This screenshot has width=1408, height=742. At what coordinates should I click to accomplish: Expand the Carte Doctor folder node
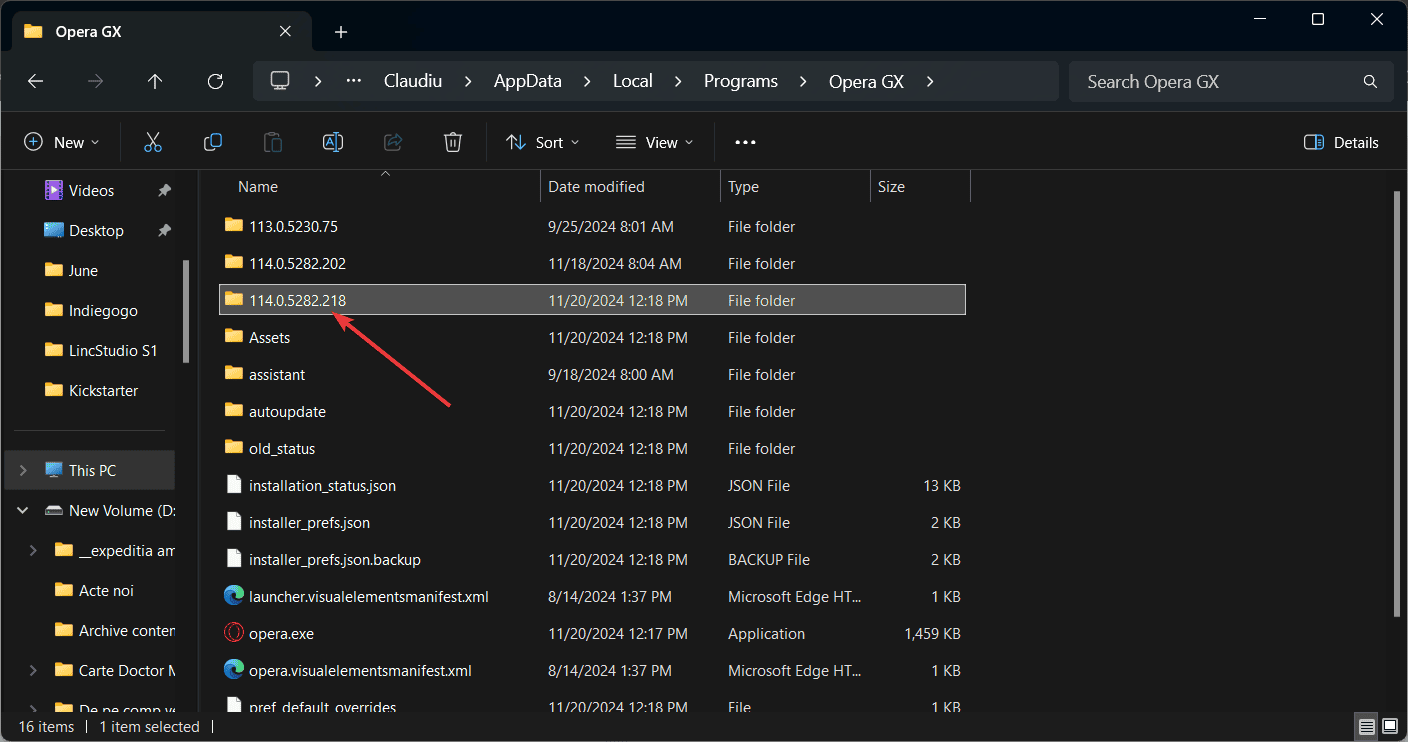33,670
